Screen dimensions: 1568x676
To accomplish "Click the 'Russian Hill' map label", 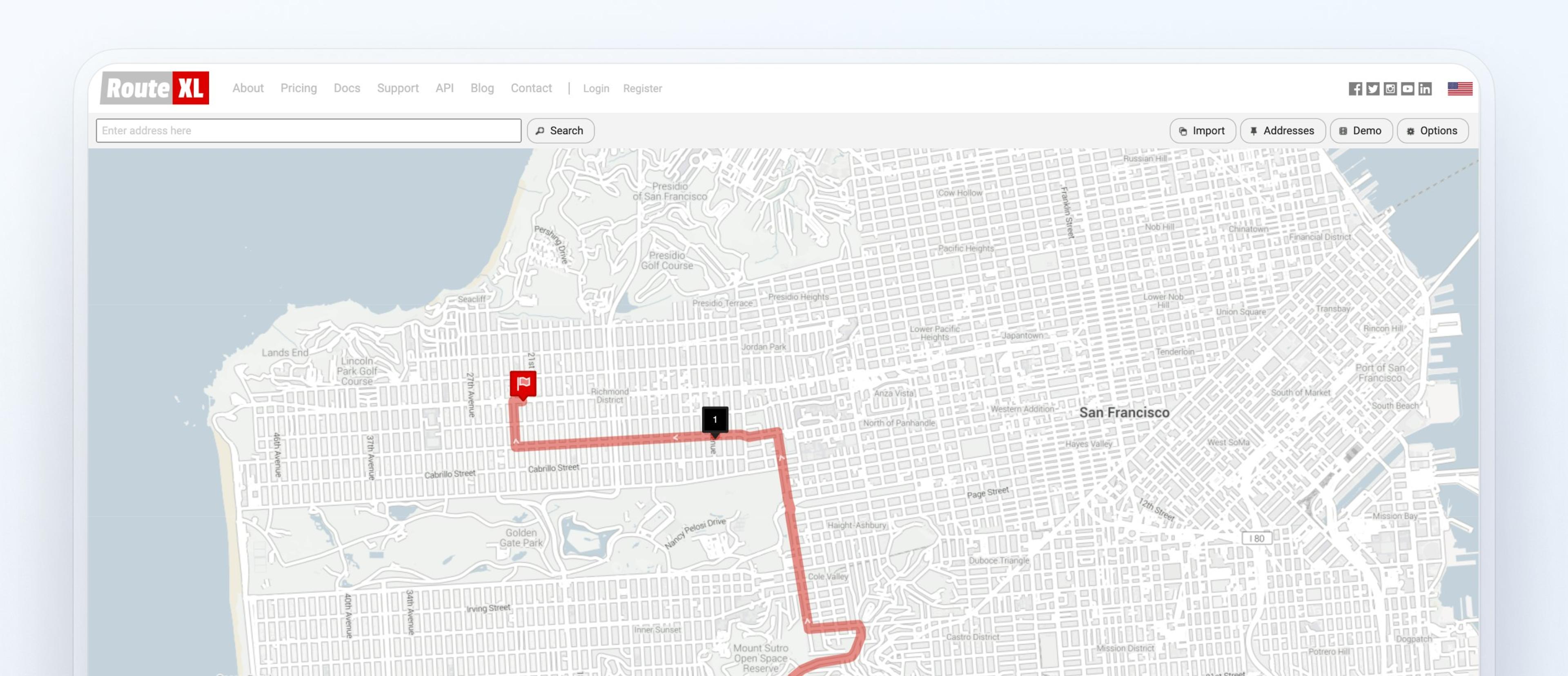I will coord(1145,158).
